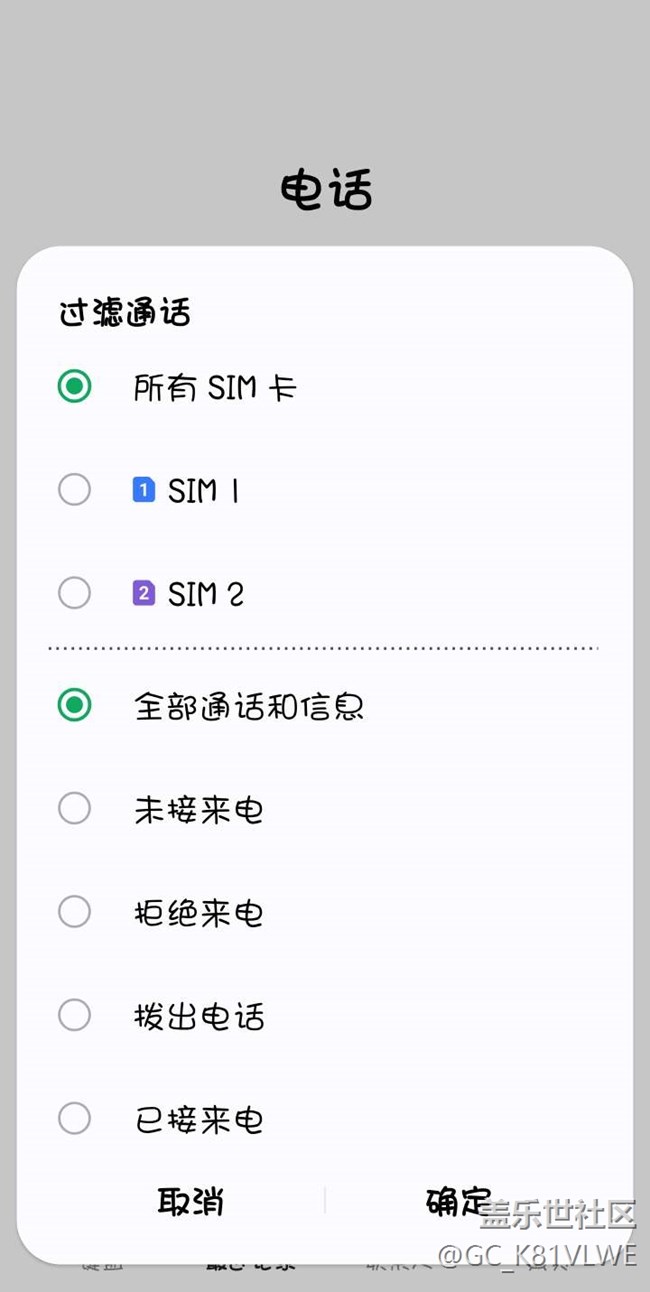Tap the blue SIM 1 badge icon

coord(144,490)
